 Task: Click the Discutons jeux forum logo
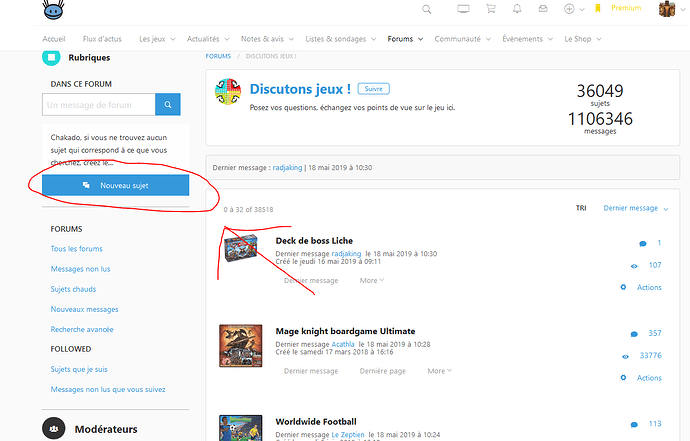pyautogui.click(x=228, y=92)
